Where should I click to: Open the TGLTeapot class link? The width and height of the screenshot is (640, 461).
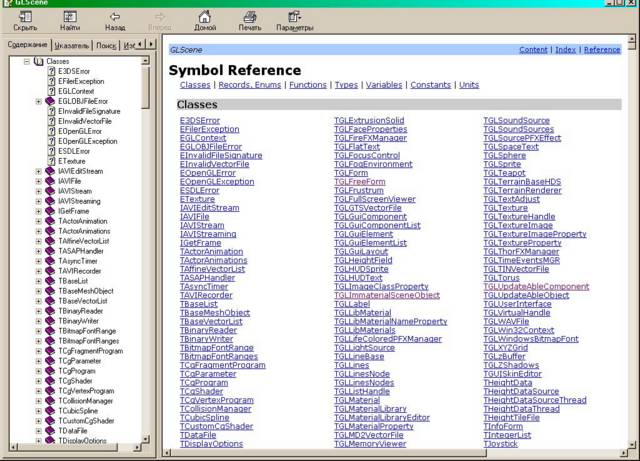(504, 173)
